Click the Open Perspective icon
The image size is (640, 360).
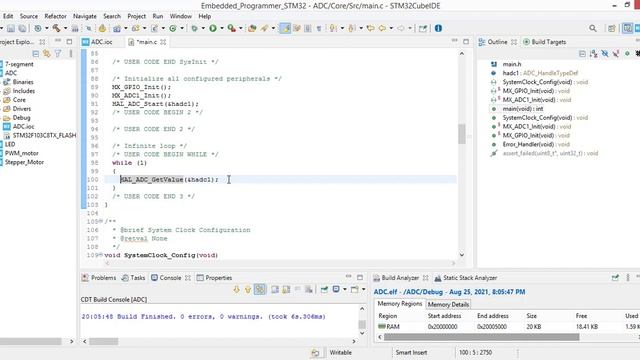(x=611, y=28)
